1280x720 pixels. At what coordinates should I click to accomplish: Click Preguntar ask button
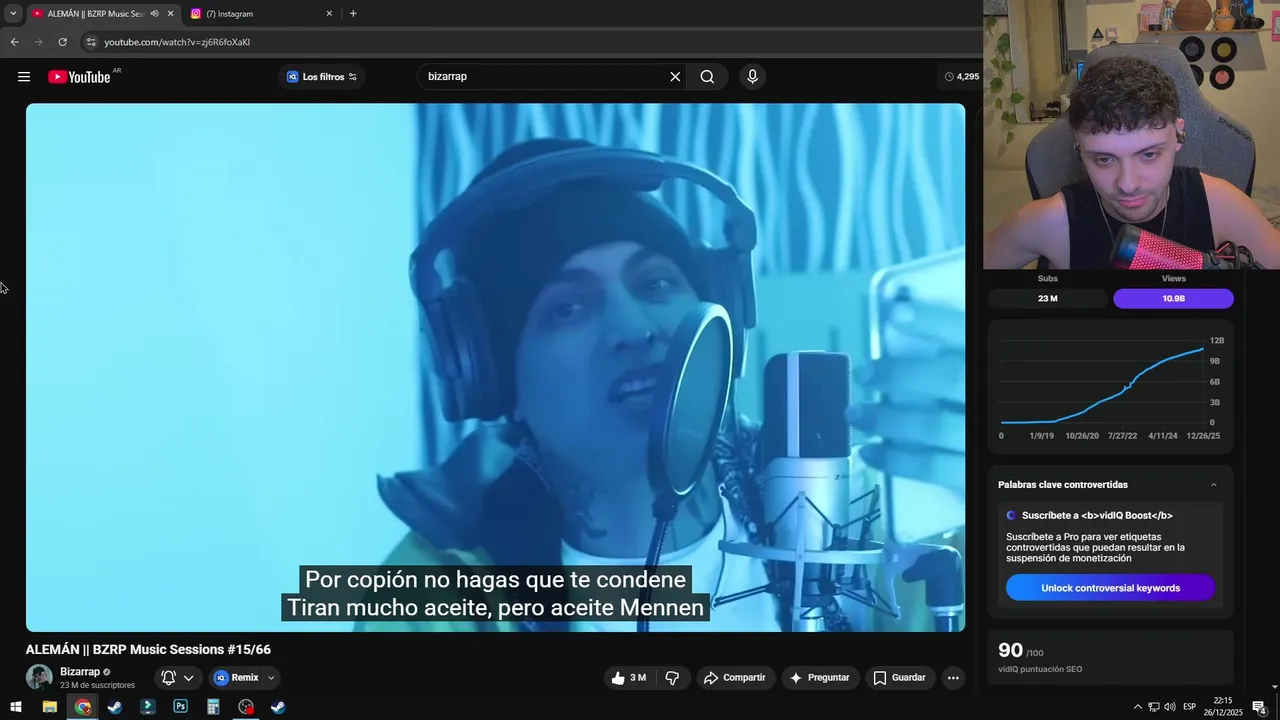point(820,678)
